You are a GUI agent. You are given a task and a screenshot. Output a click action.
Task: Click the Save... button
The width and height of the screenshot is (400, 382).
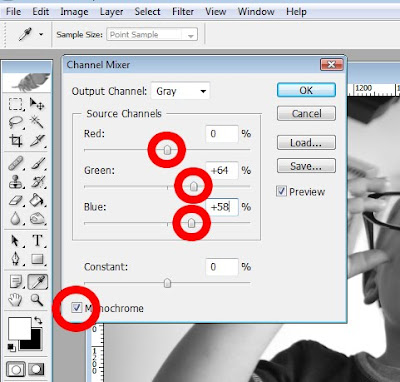point(306,166)
